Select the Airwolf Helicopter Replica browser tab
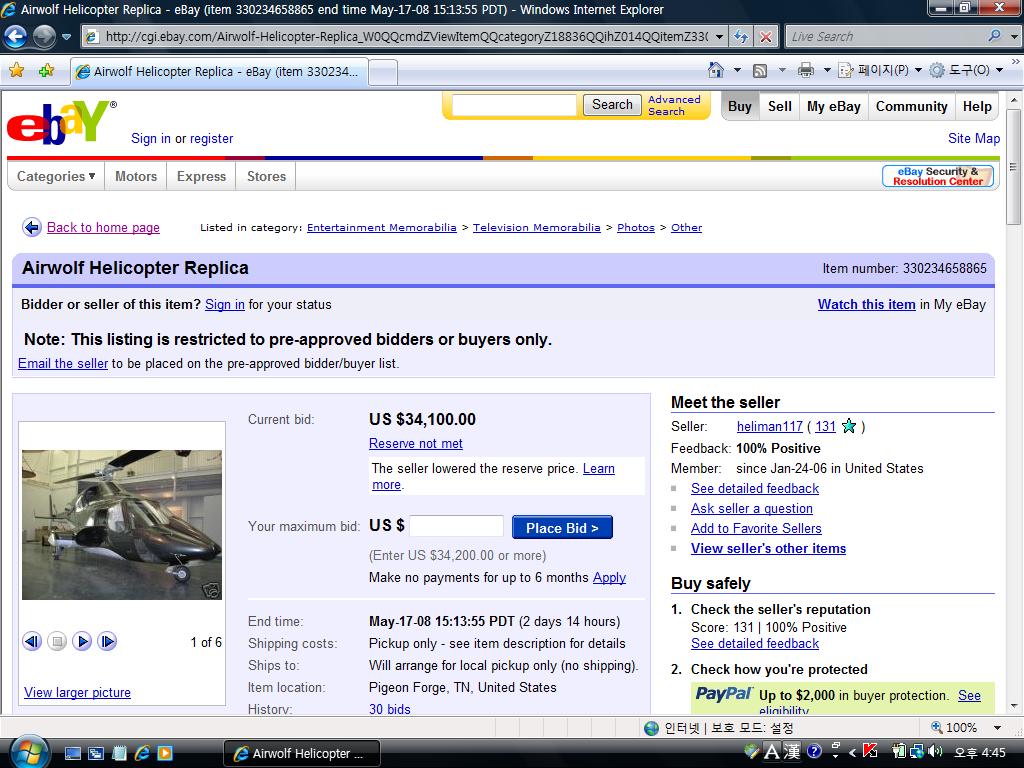Viewport: 1024px width, 768px height. (x=219, y=72)
